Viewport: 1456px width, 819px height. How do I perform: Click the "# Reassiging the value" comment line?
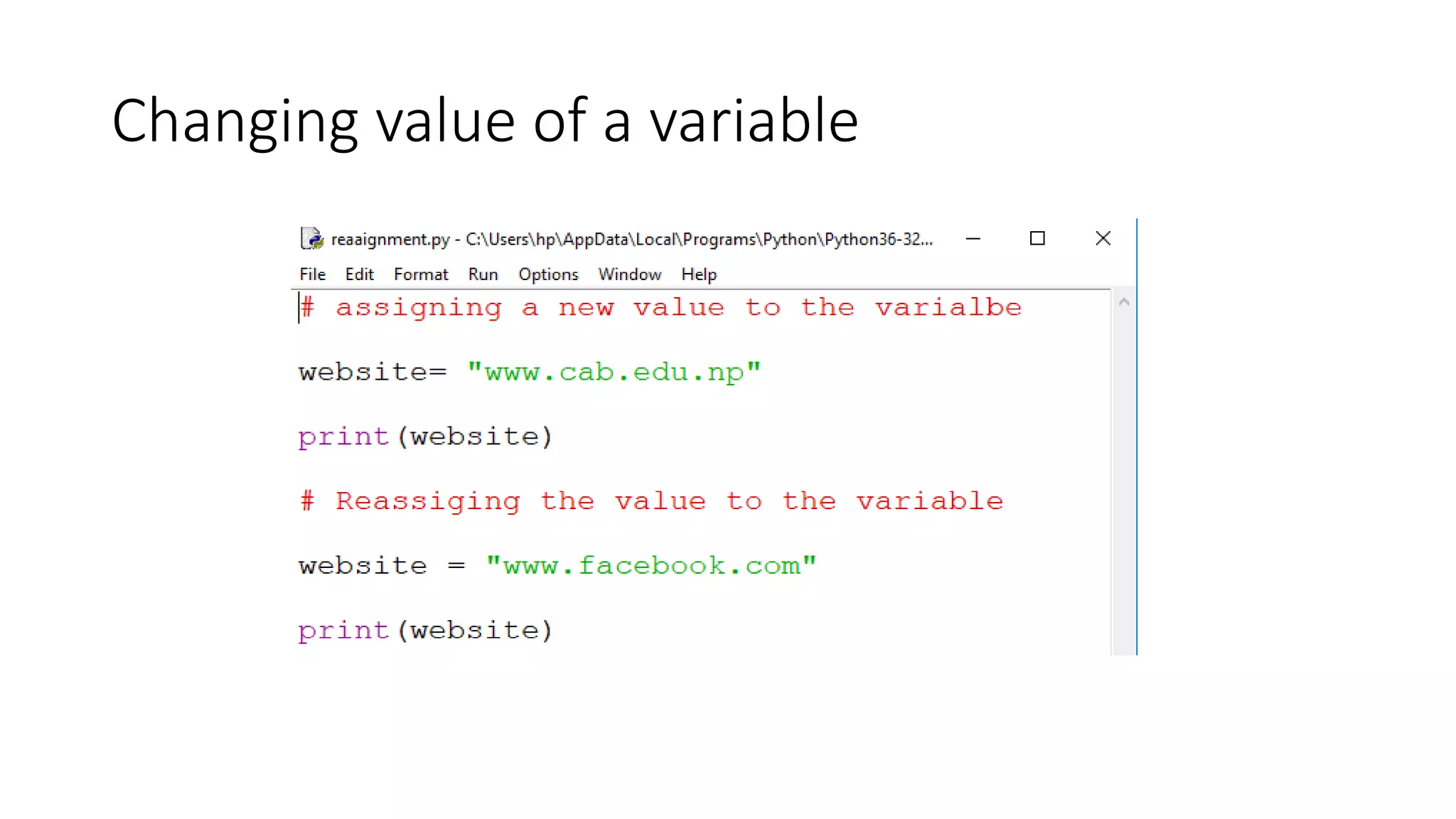[651, 501]
